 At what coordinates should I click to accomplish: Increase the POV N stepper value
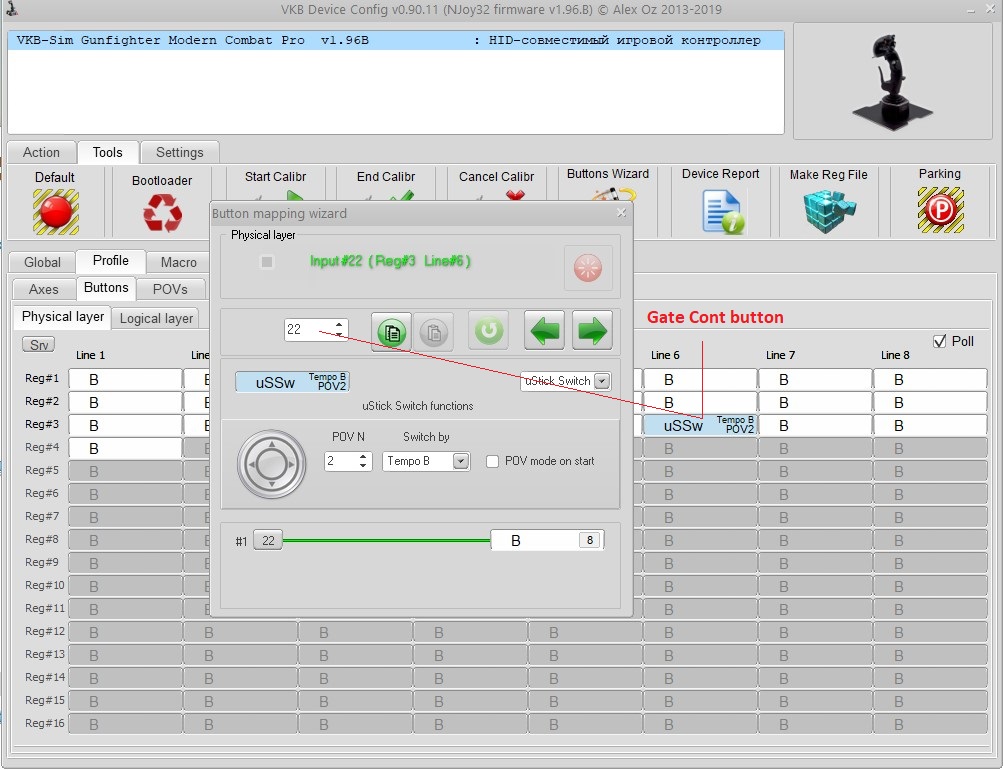pos(364,457)
